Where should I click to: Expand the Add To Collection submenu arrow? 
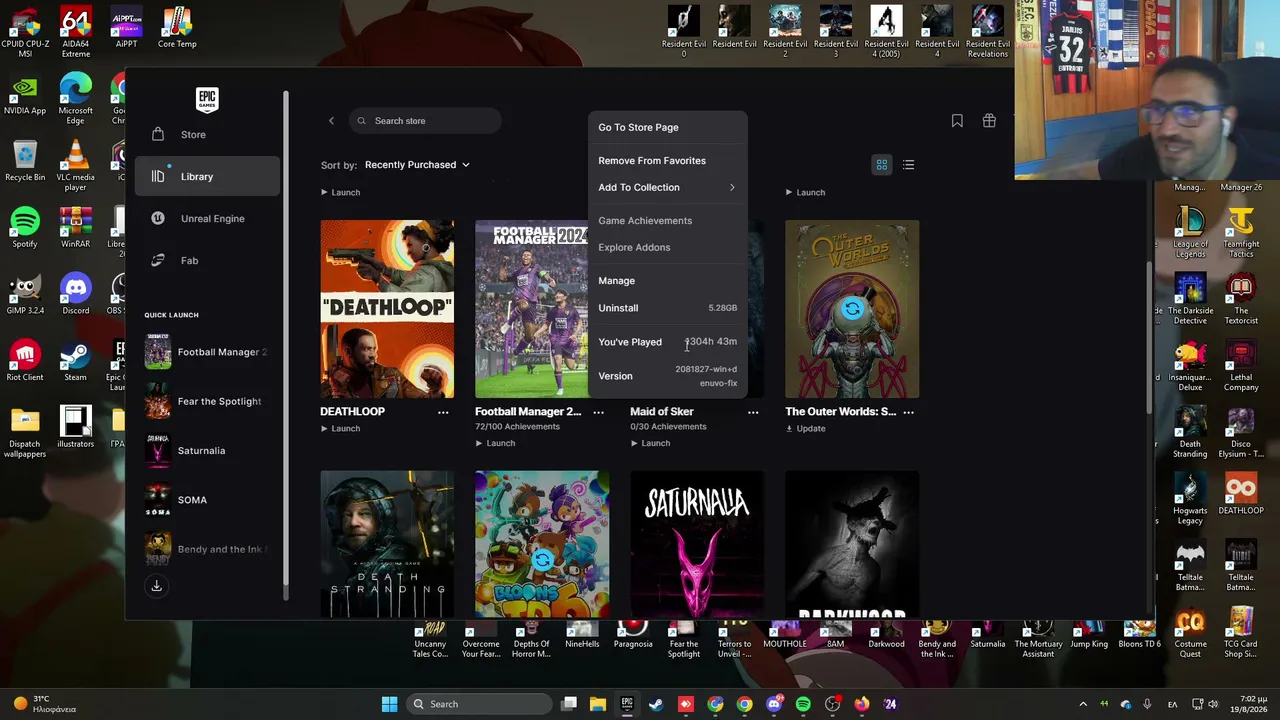[732, 188]
